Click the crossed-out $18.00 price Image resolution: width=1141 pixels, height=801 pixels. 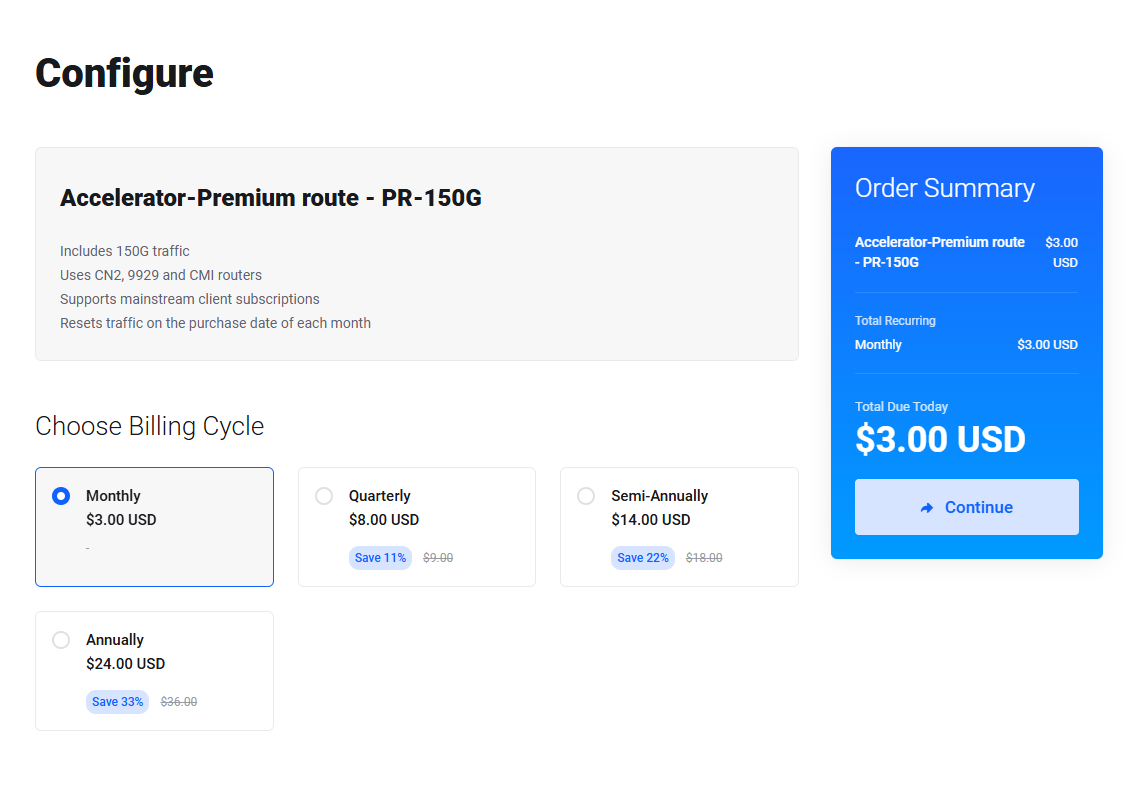coord(704,558)
